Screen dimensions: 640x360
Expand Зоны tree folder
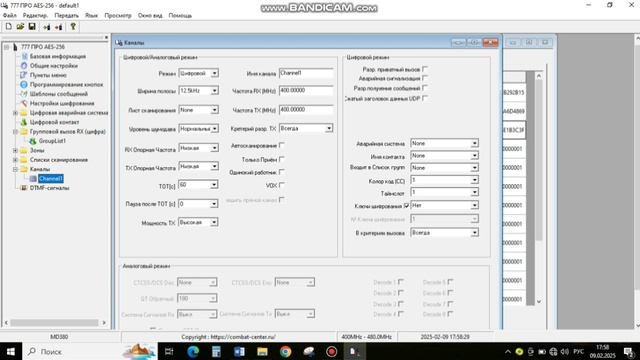(15, 150)
